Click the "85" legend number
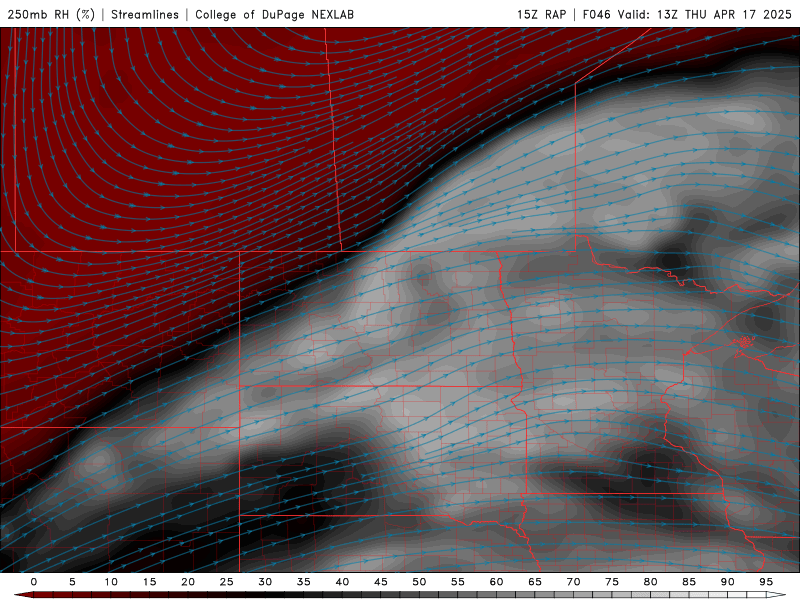 (x=689, y=582)
